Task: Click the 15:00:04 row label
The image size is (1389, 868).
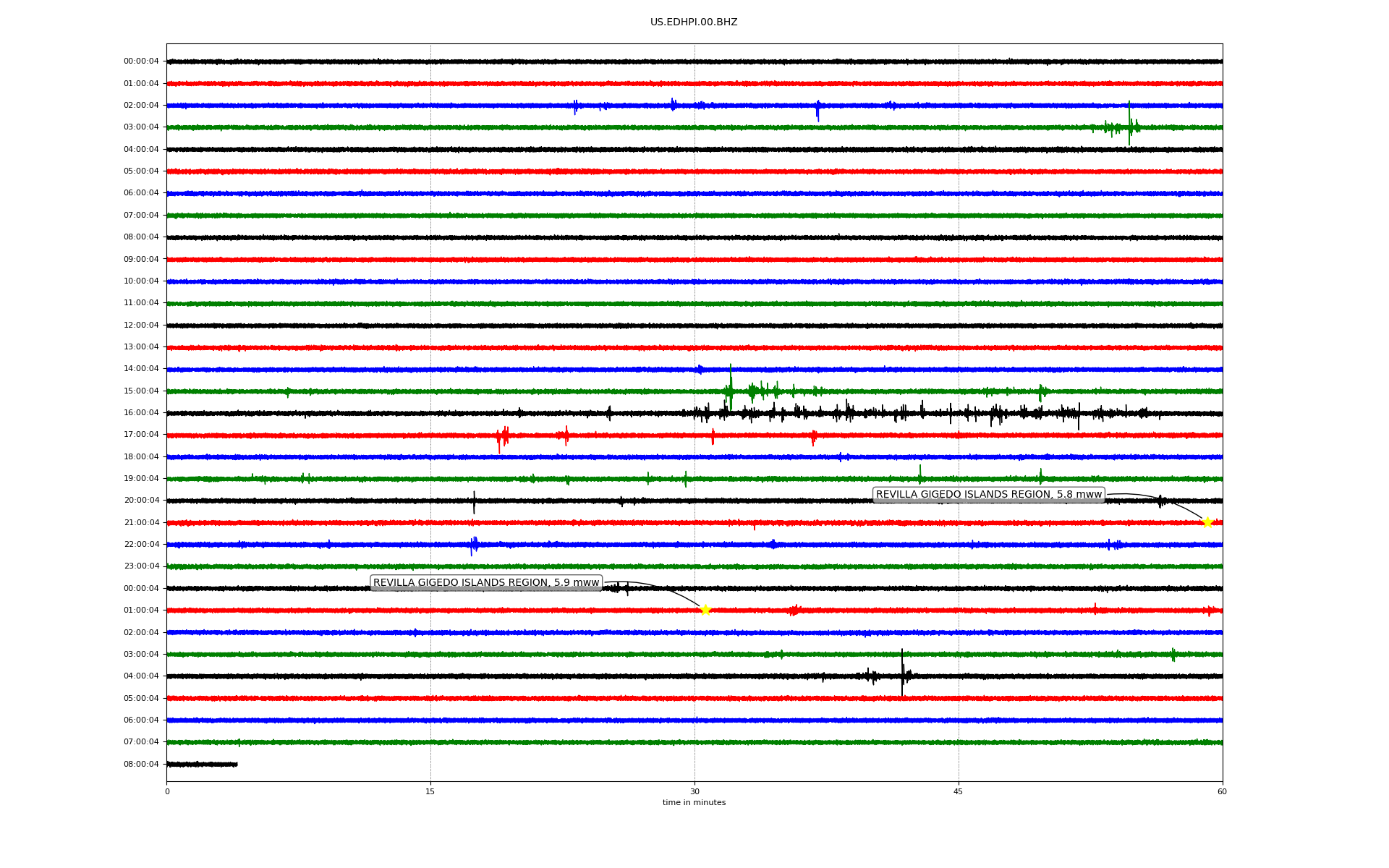Action: pos(141,391)
